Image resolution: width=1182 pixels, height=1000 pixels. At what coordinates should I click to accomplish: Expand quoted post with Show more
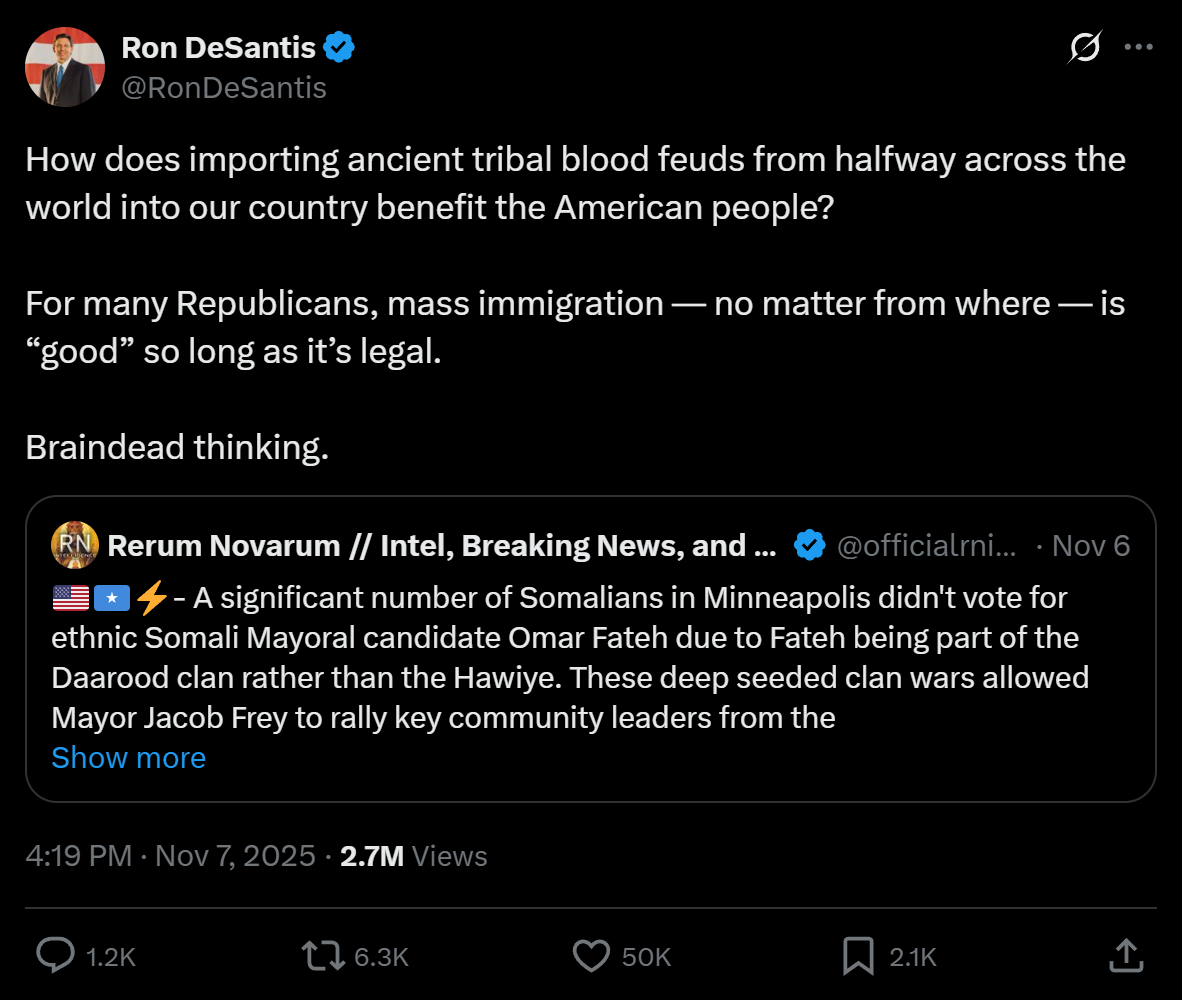pyautogui.click(x=128, y=757)
